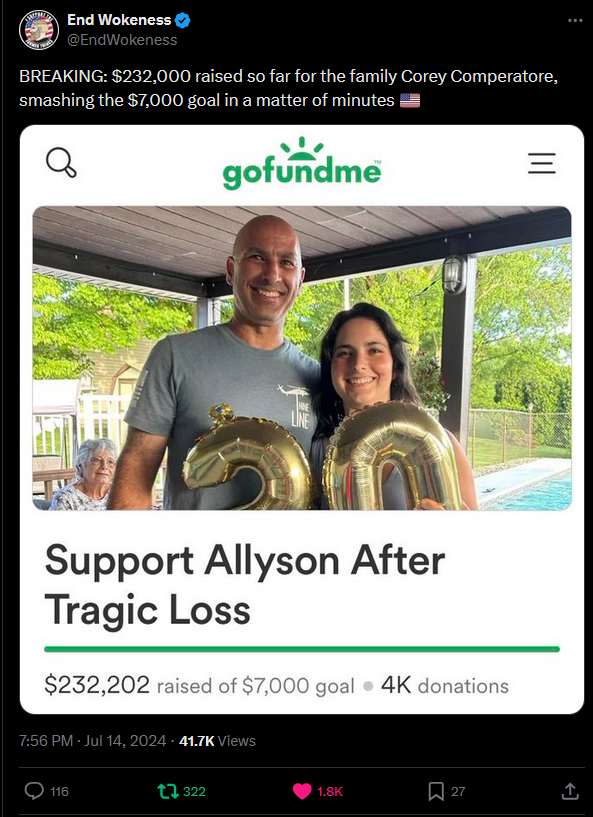
Task: Click the Support Allyson After Tragic Loss title
Action: (245, 585)
